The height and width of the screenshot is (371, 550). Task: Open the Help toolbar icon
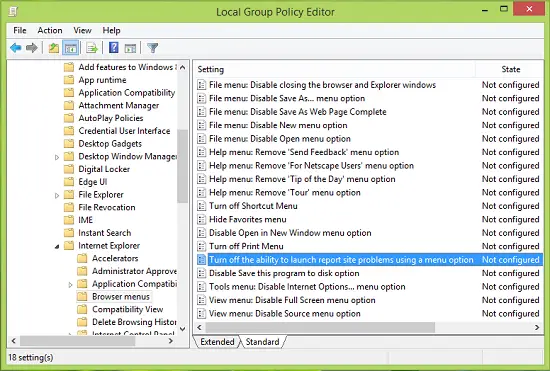click(114, 48)
